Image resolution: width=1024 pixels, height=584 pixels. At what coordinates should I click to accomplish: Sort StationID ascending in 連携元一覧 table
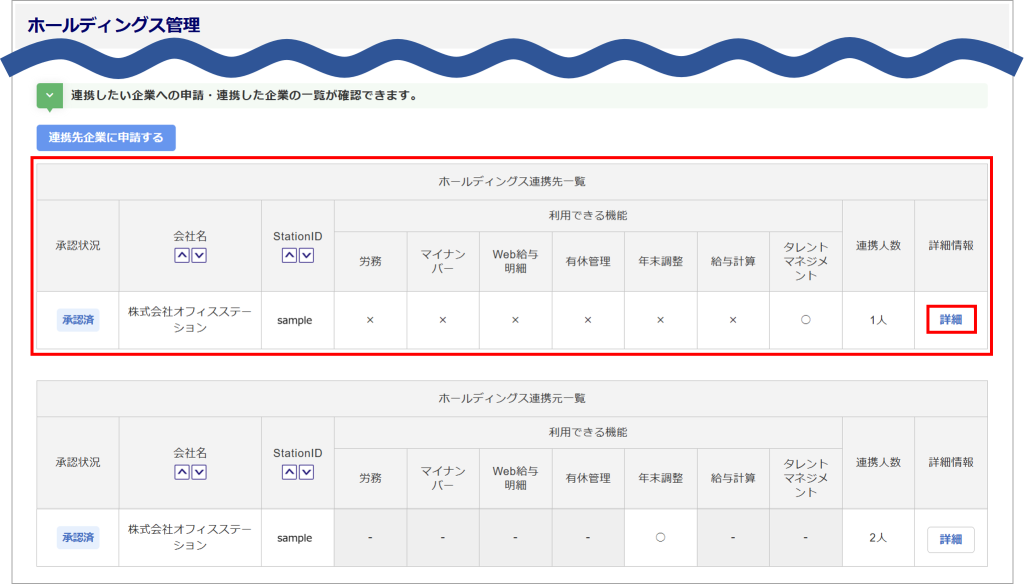tap(289, 472)
